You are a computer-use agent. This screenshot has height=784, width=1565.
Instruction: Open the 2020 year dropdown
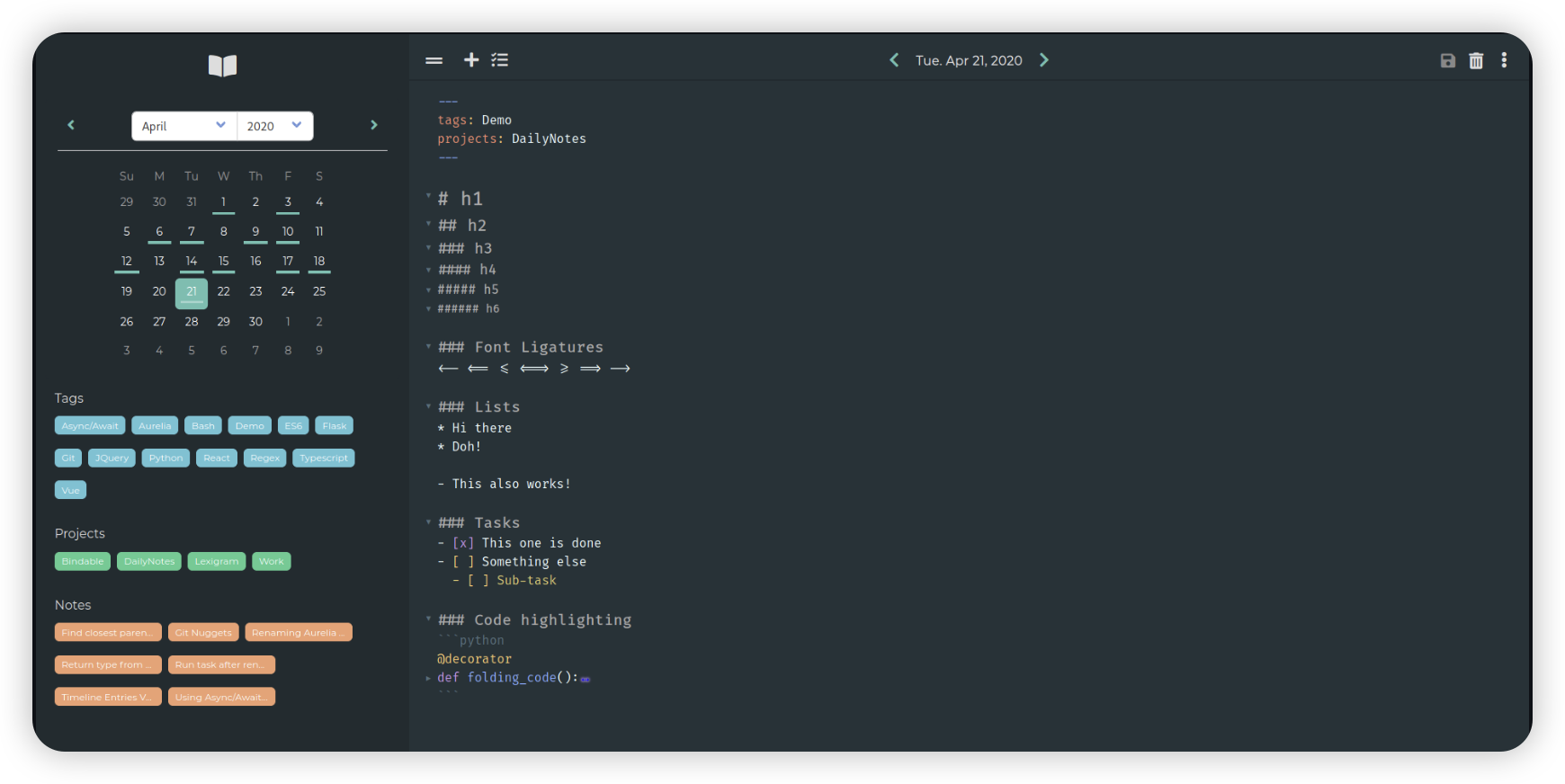tap(274, 126)
